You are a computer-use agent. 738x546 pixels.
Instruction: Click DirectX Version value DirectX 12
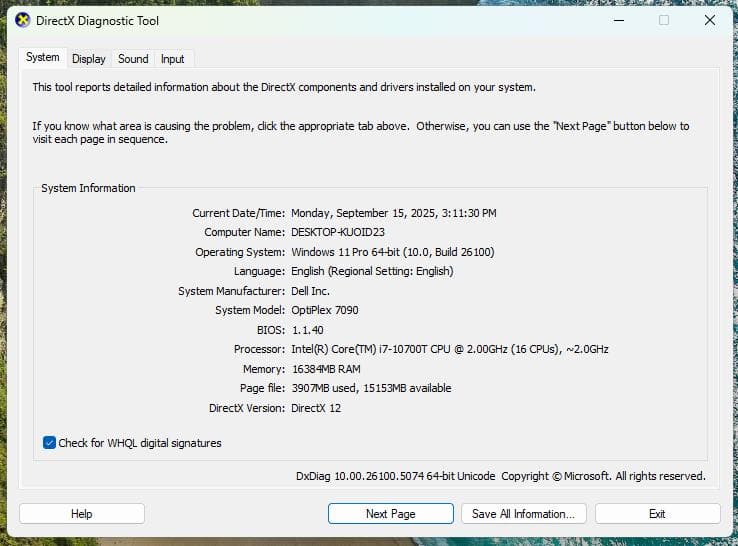click(316, 408)
